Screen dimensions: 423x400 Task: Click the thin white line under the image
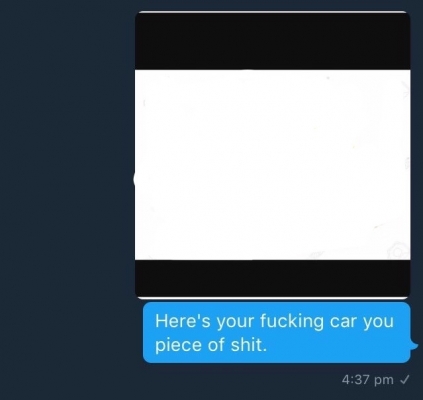(x=272, y=298)
